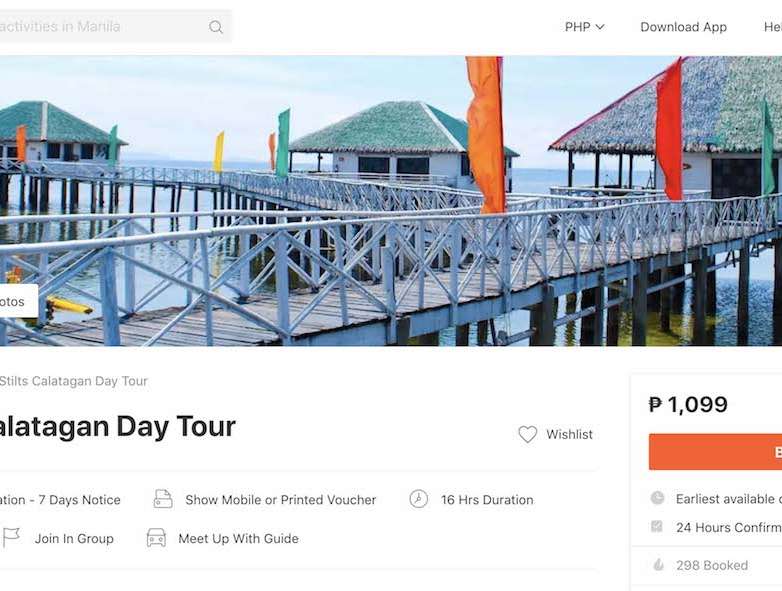Viewport: 782px width, 591px height.
Task: Open the PHP currency dropdown
Action: coord(584,27)
